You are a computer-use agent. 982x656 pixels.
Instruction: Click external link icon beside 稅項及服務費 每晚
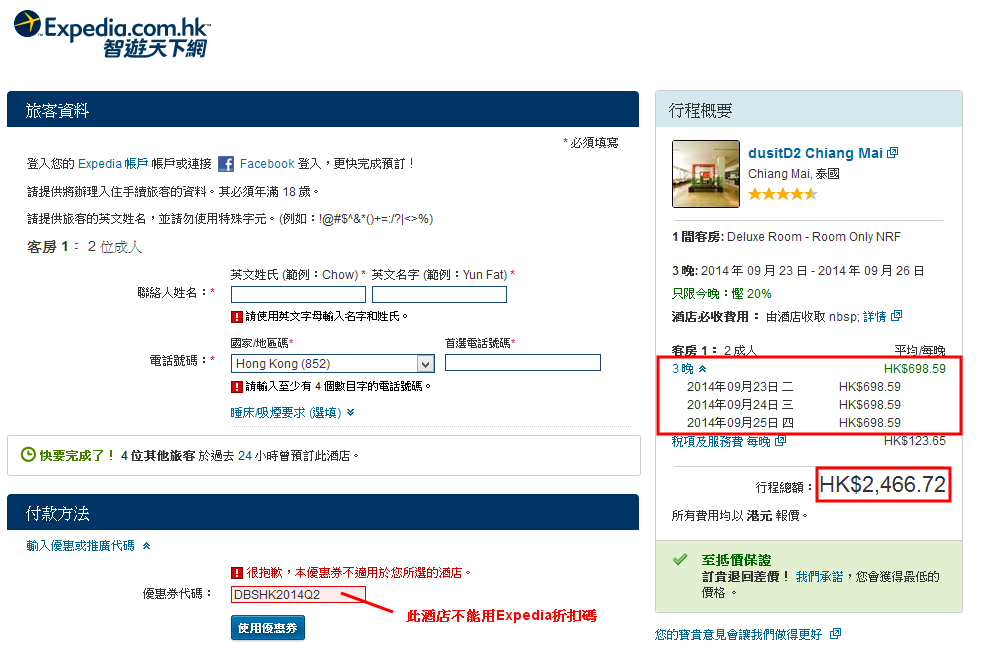click(x=780, y=441)
